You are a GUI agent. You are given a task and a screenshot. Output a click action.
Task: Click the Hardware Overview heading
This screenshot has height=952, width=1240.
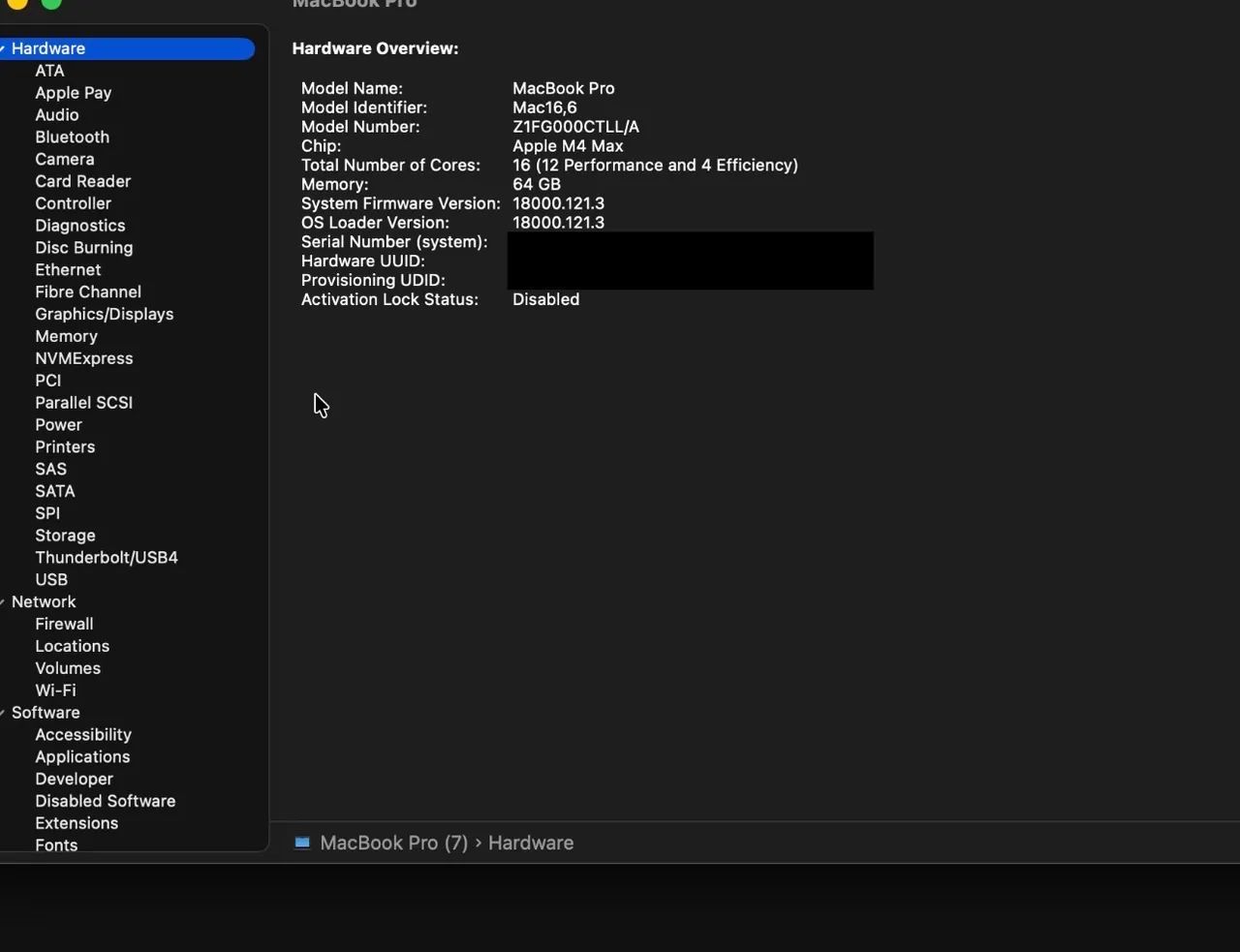click(x=376, y=48)
